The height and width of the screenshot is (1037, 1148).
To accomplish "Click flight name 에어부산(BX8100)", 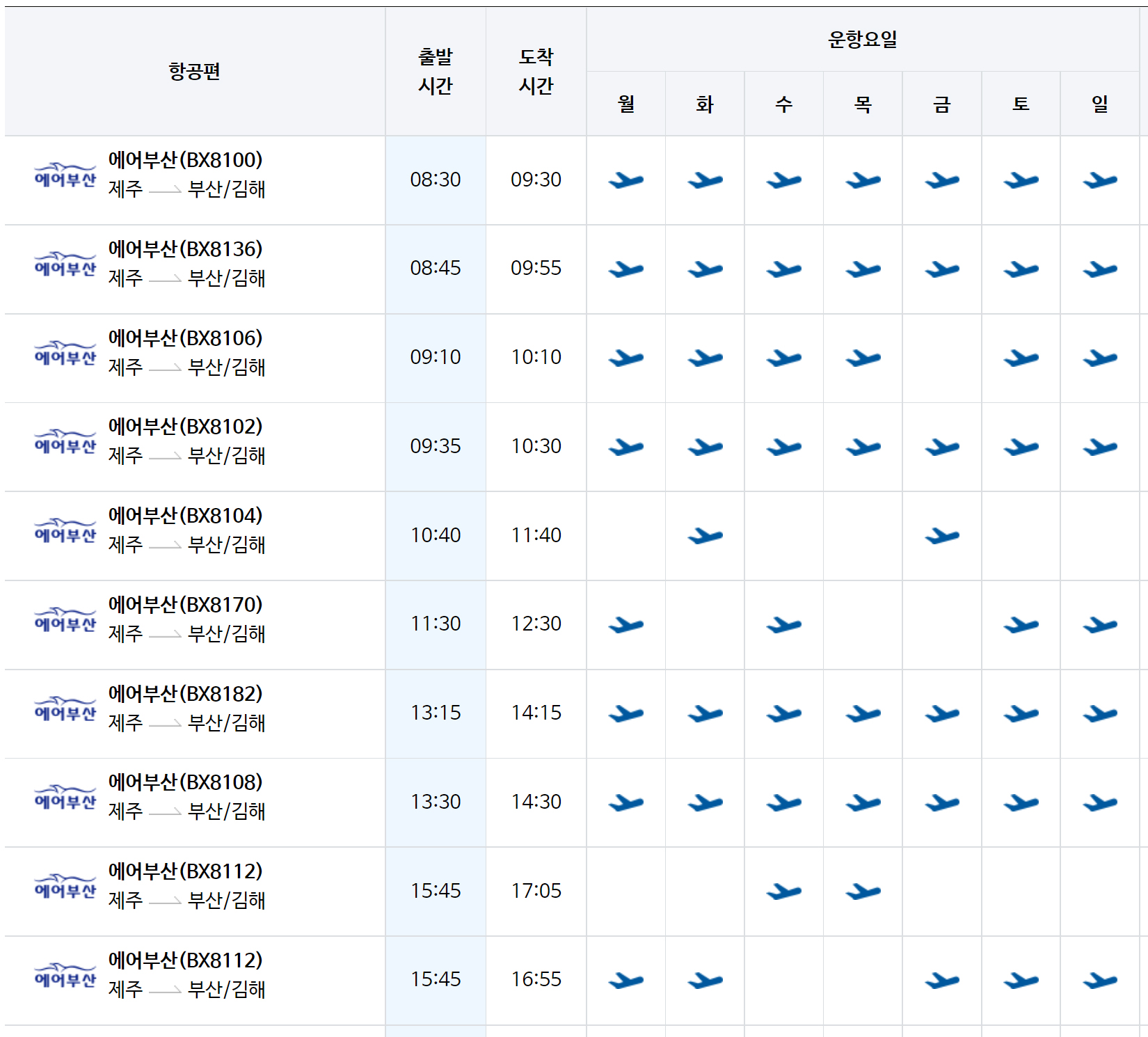I will (186, 160).
